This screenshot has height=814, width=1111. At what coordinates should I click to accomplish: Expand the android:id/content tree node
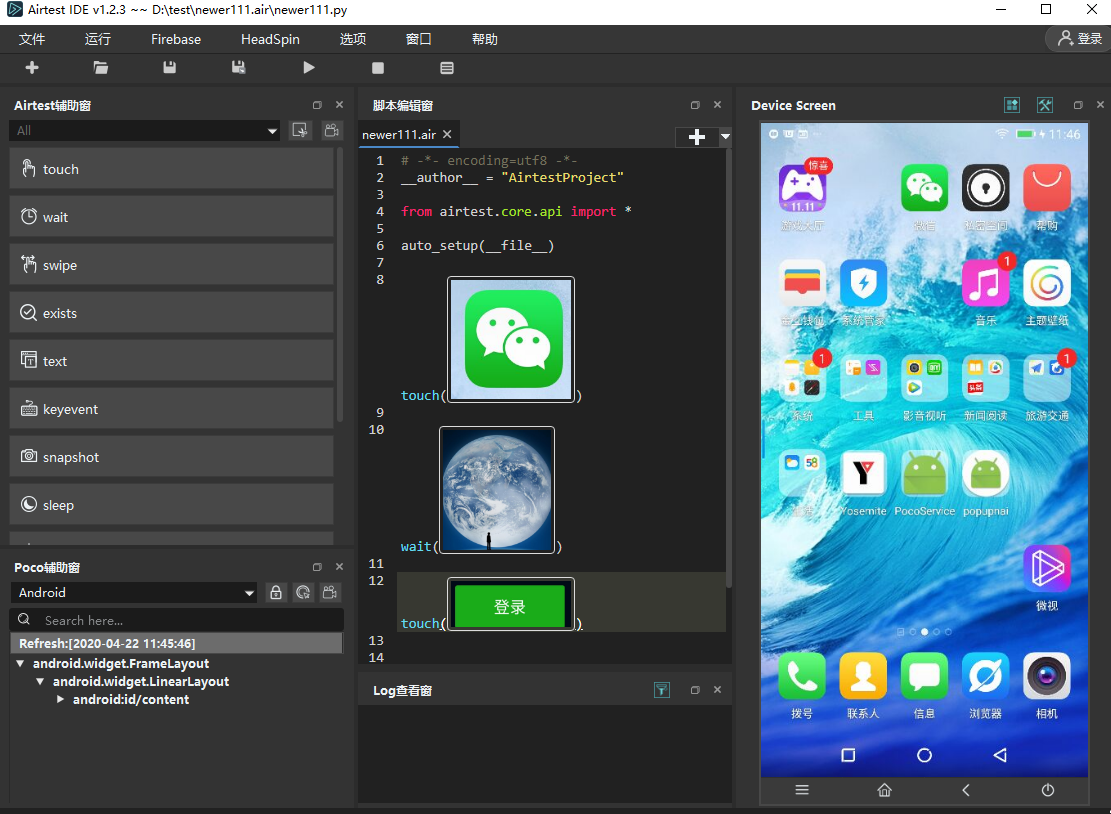(x=61, y=700)
